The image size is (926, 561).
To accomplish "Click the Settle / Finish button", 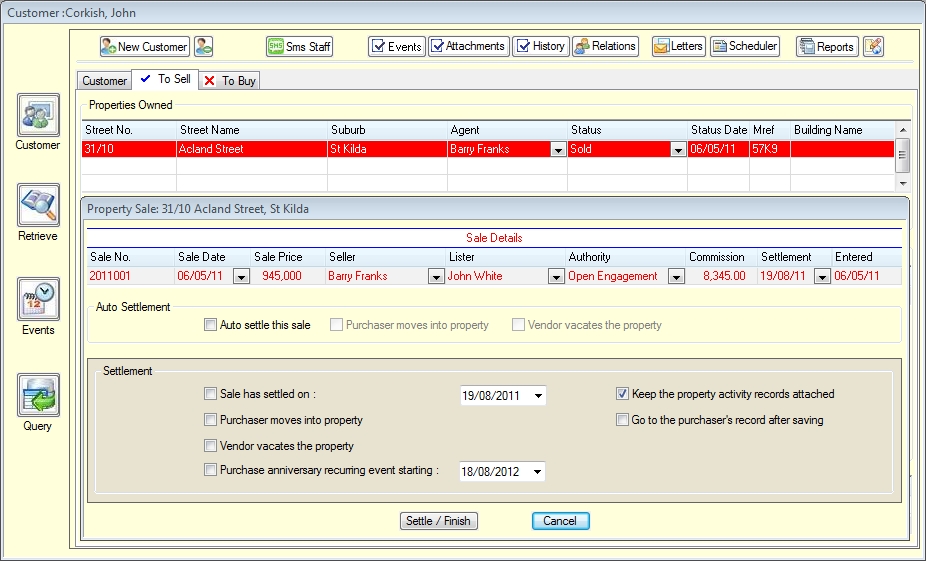I will point(438,521).
